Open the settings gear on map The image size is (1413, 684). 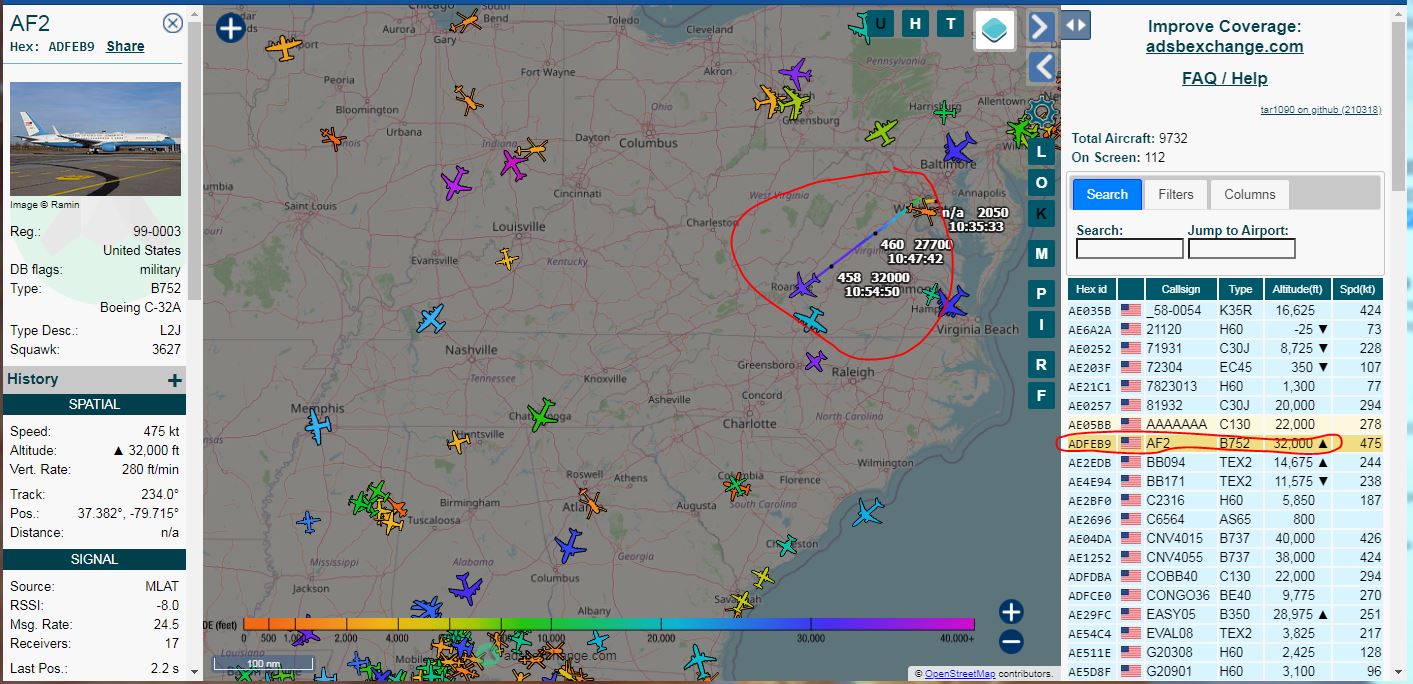click(x=1043, y=111)
